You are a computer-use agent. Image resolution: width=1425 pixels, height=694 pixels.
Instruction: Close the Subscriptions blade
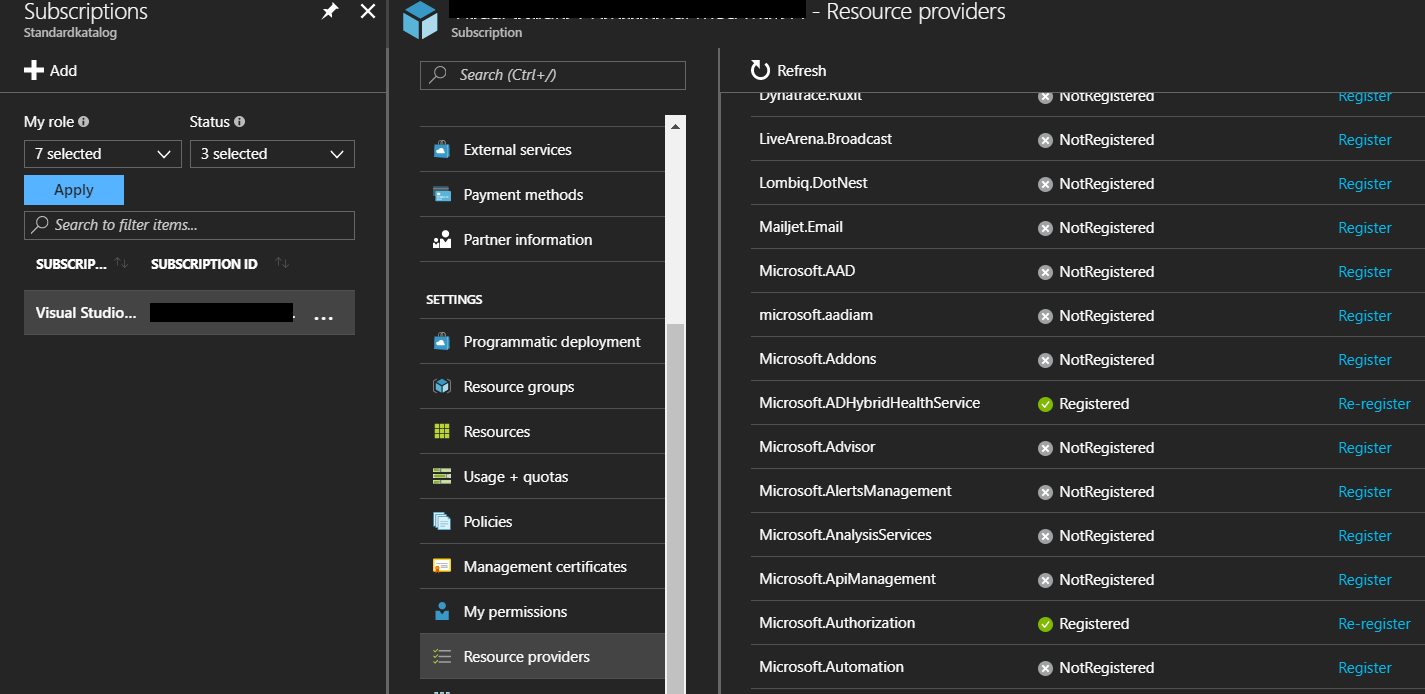(367, 12)
